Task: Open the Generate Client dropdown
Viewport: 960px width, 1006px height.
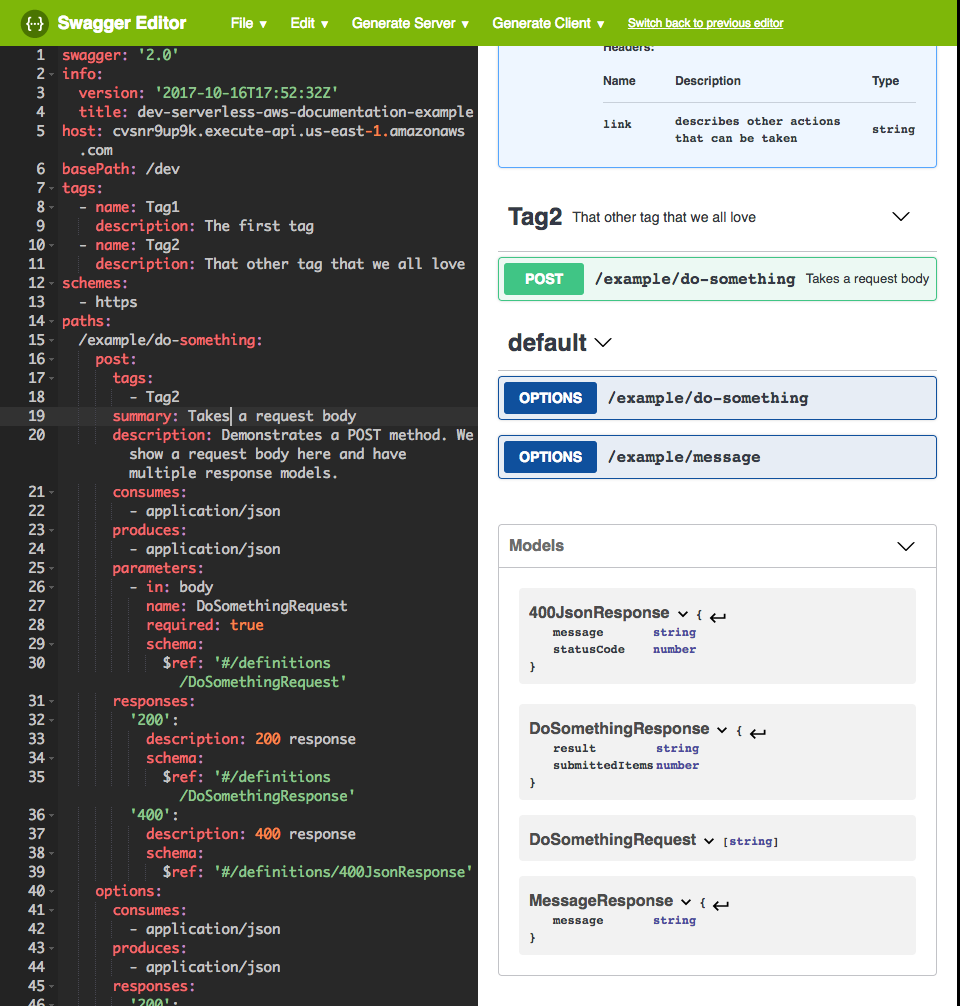Action: [548, 24]
